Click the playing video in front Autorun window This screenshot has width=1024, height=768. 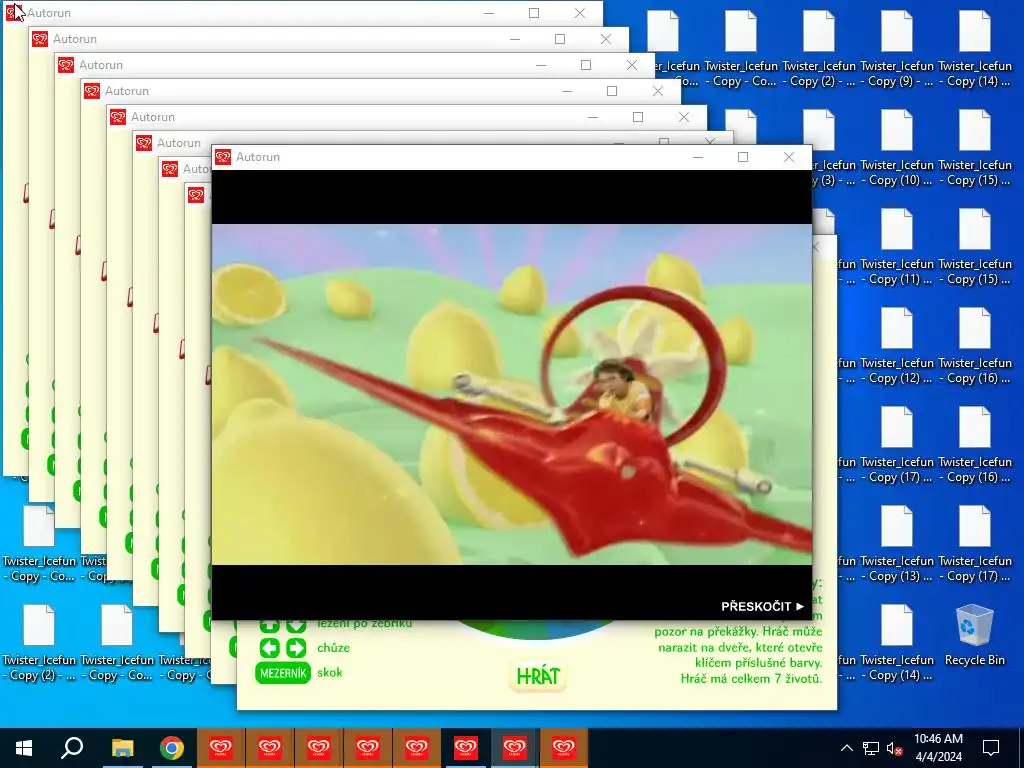512,394
